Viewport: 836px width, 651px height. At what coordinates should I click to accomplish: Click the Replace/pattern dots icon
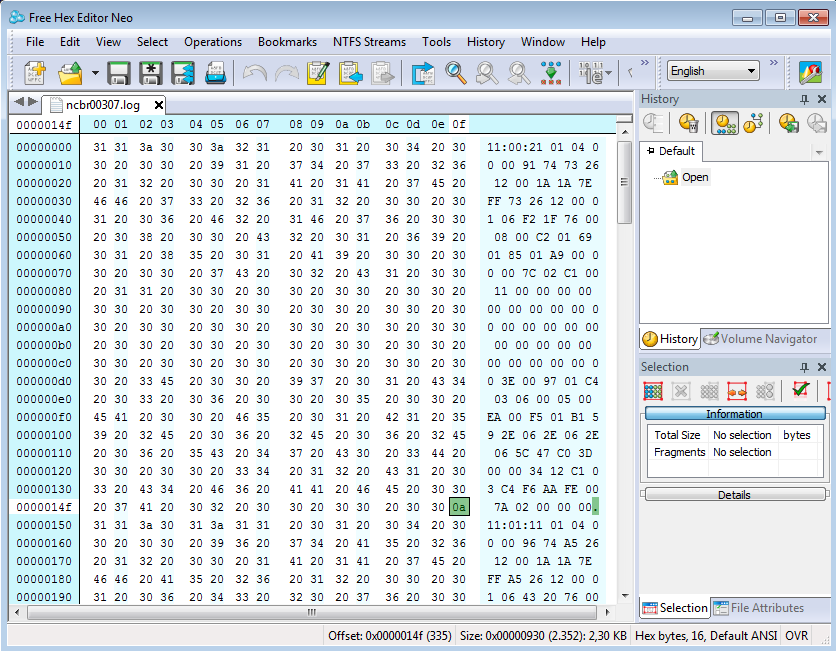click(551, 73)
